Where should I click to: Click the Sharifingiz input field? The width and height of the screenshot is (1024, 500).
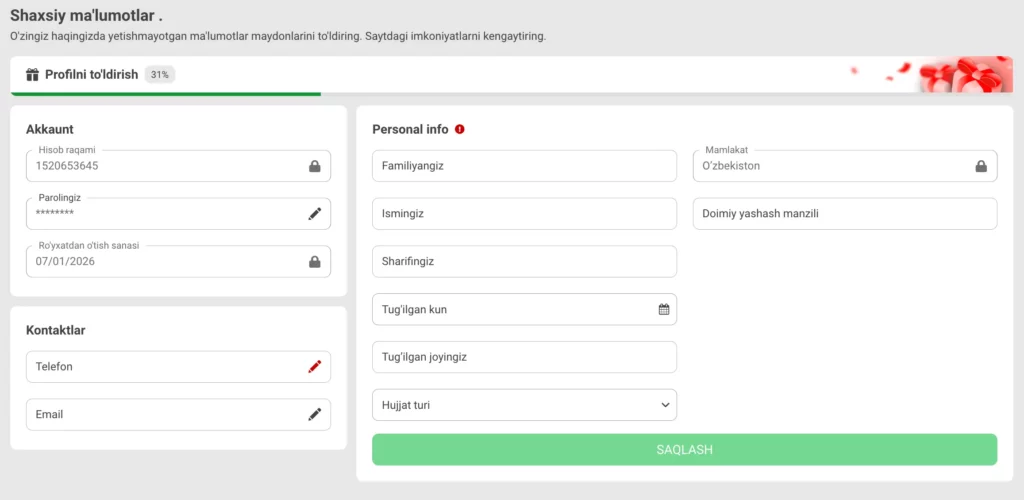[524, 262]
